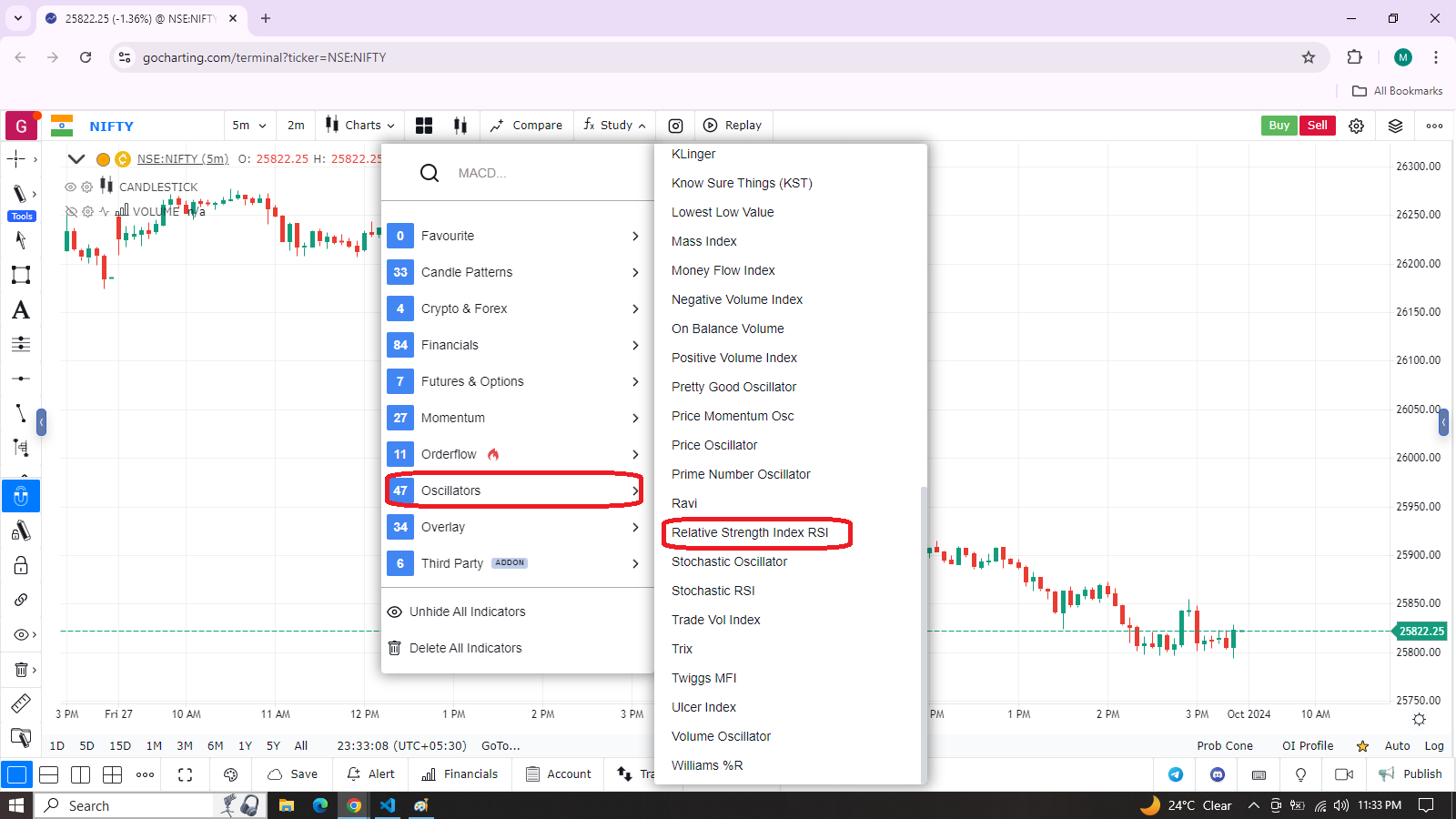
Task: Take a chart snapshot with camera icon
Action: point(676,126)
